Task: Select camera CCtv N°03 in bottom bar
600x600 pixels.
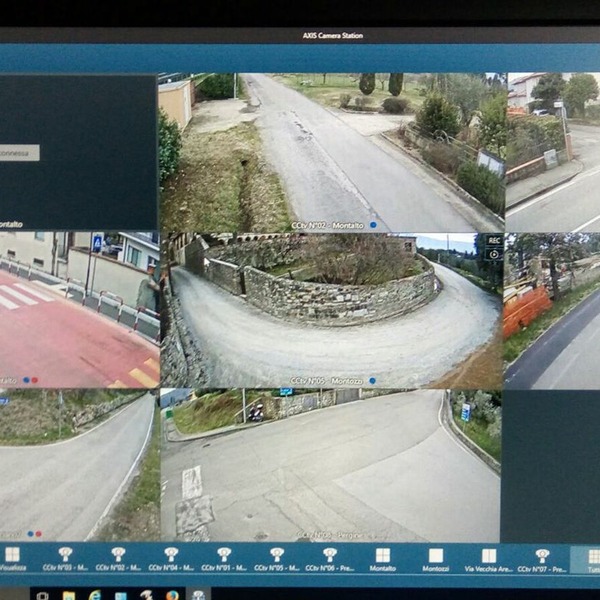Action: click(x=65, y=559)
